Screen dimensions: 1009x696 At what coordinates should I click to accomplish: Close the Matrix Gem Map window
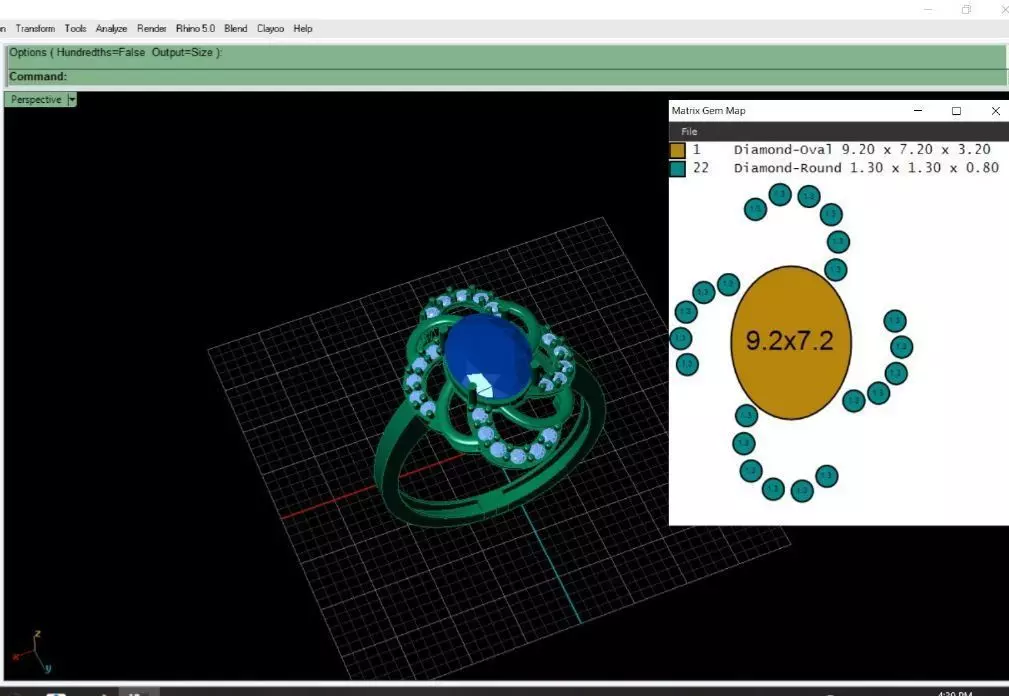click(x=995, y=111)
